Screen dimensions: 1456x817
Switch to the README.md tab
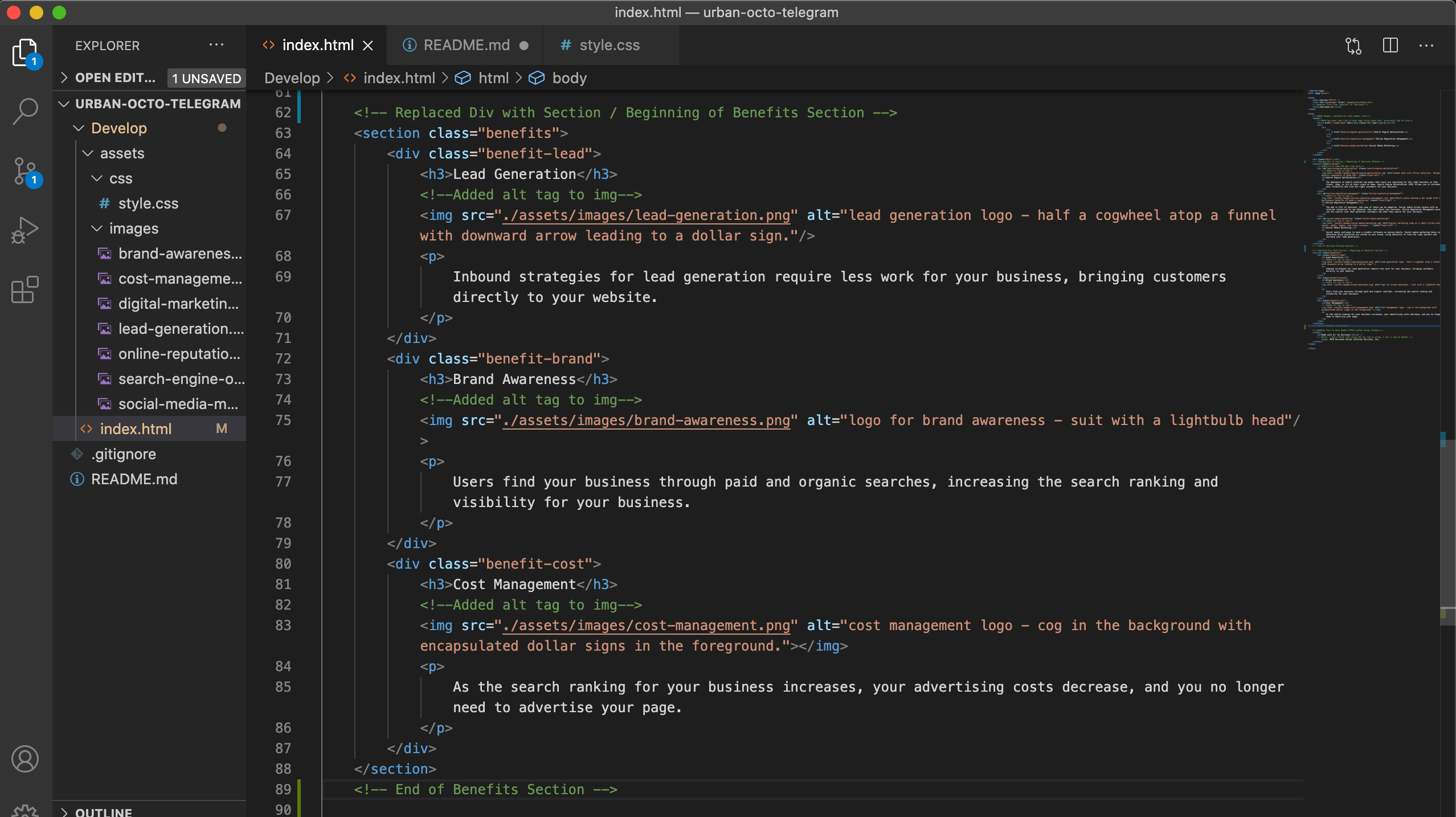[465, 45]
